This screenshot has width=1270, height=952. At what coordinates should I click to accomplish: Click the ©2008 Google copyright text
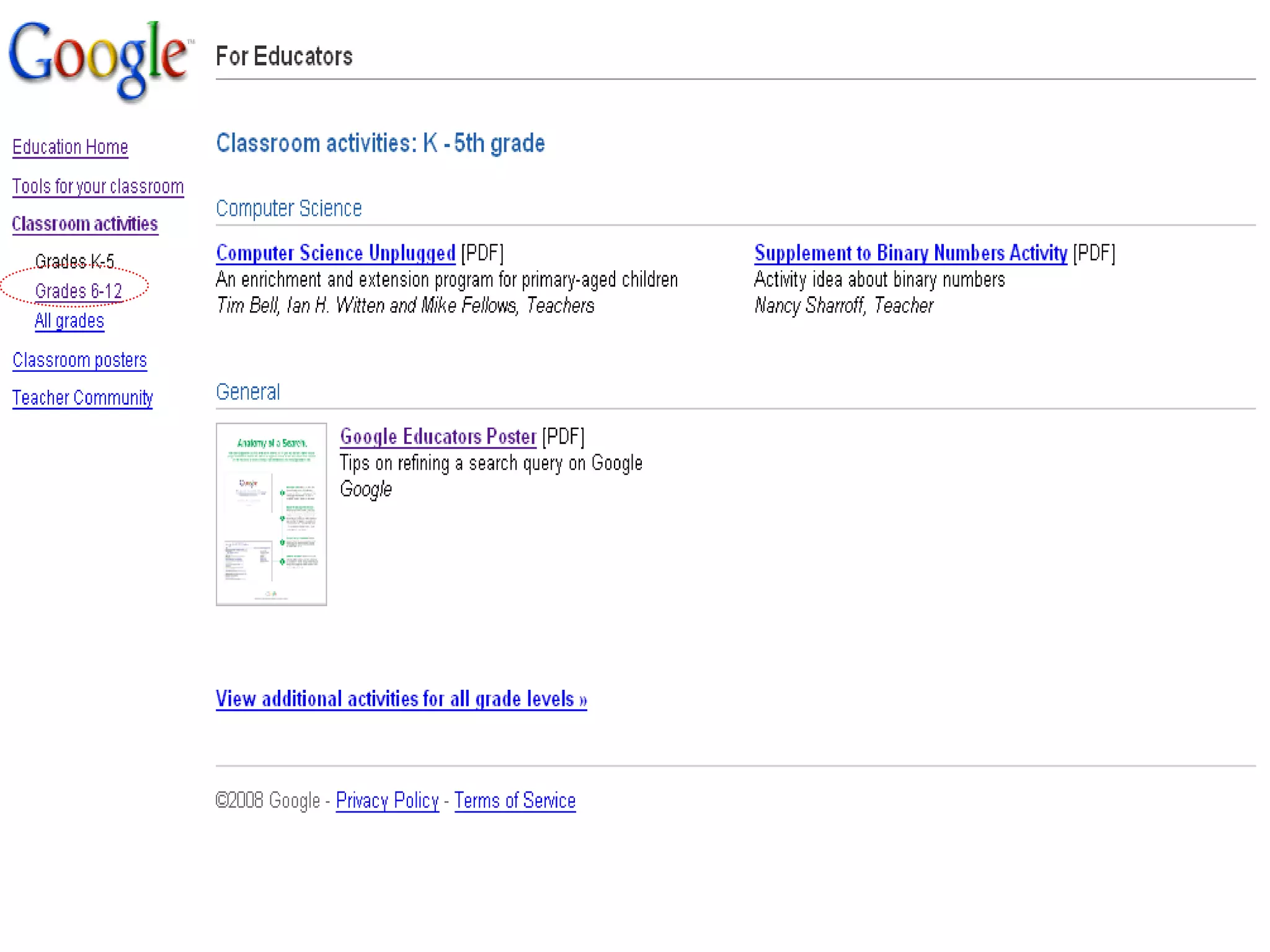tap(267, 801)
